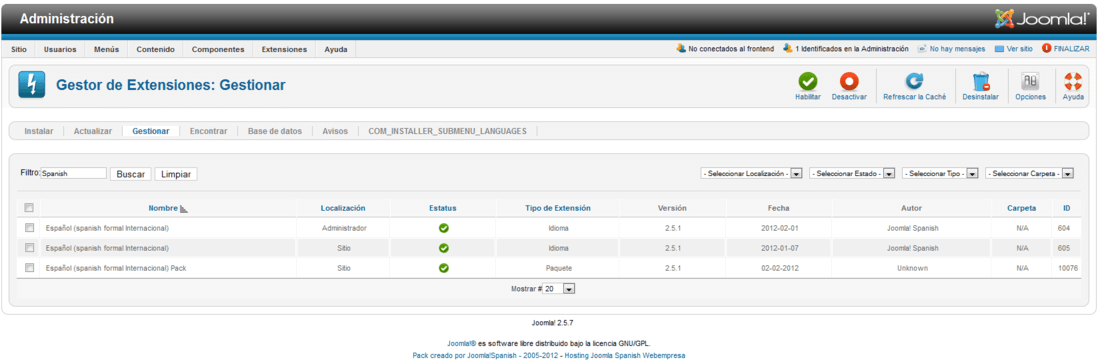1100x362 pixels.
Task: Open the Usuarios menu
Action: [x=60, y=50]
